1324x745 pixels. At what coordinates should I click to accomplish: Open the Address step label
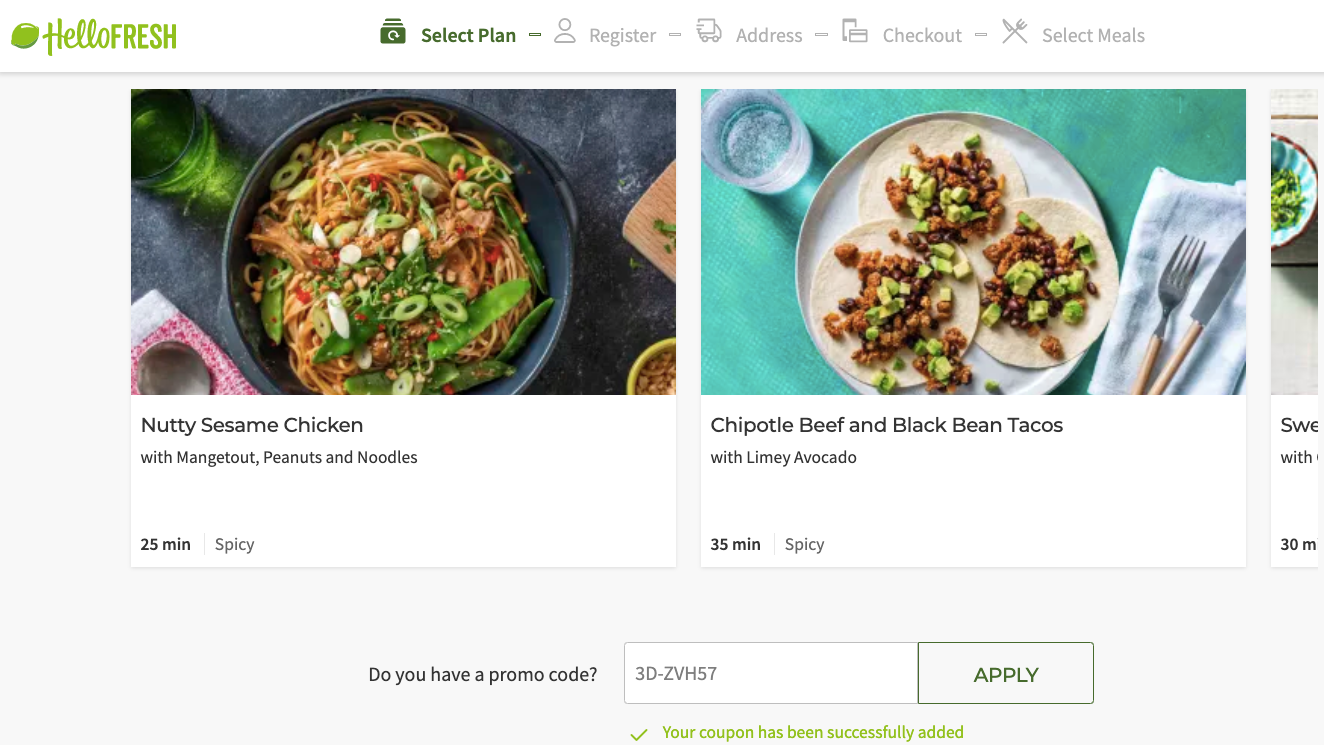coord(768,35)
